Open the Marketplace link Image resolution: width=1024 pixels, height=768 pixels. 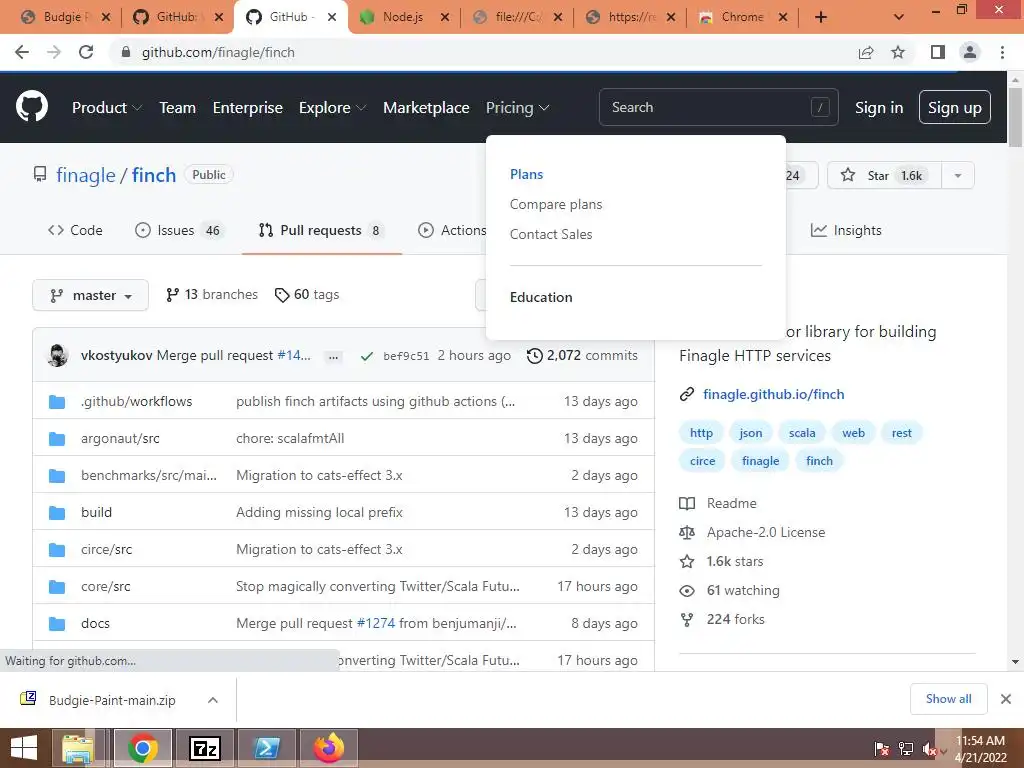click(x=426, y=108)
